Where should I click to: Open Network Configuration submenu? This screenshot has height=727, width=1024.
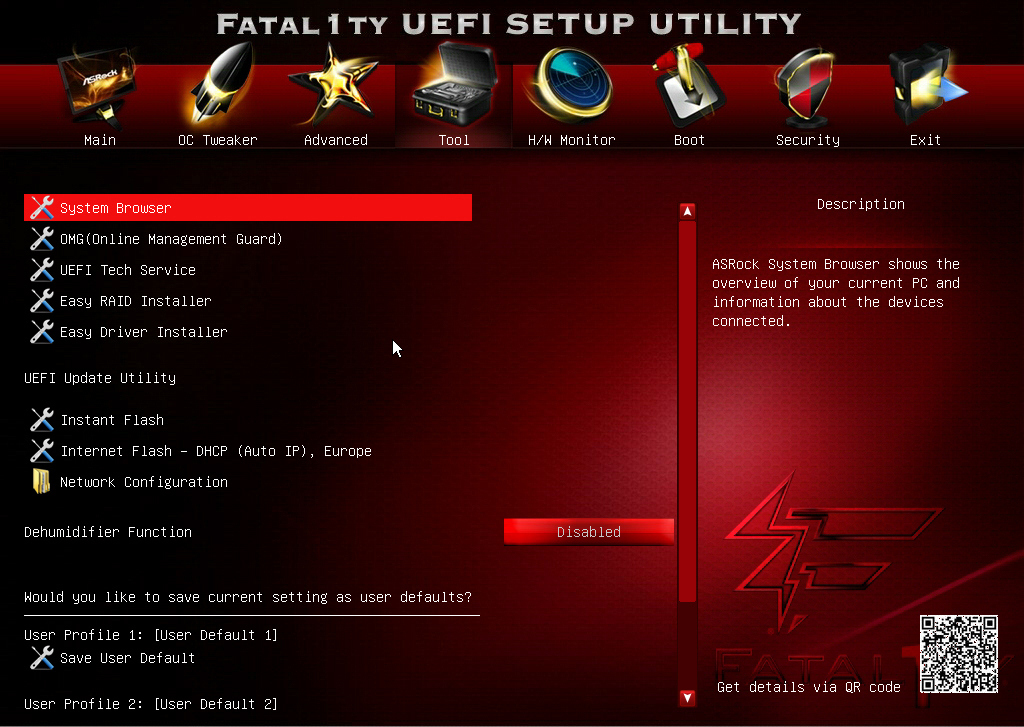144,481
